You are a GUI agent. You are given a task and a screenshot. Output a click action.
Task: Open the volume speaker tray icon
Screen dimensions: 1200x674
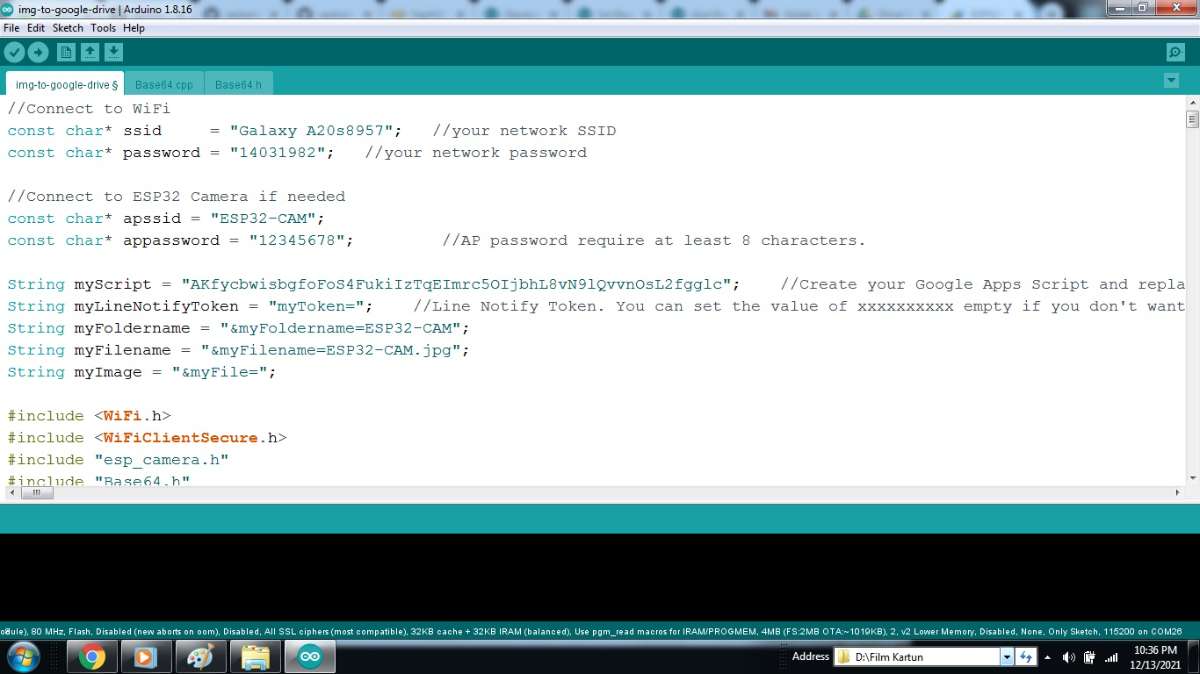click(x=1068, y=657)
